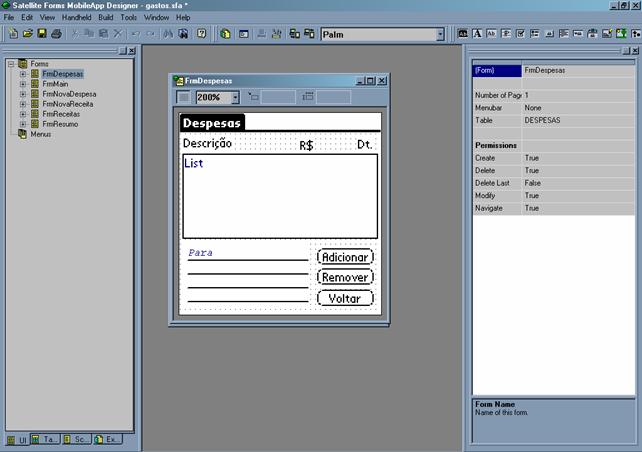This screenshot has width=642, height=452.
Task: Click the Help question mark icon
Action: pos(202,34)
